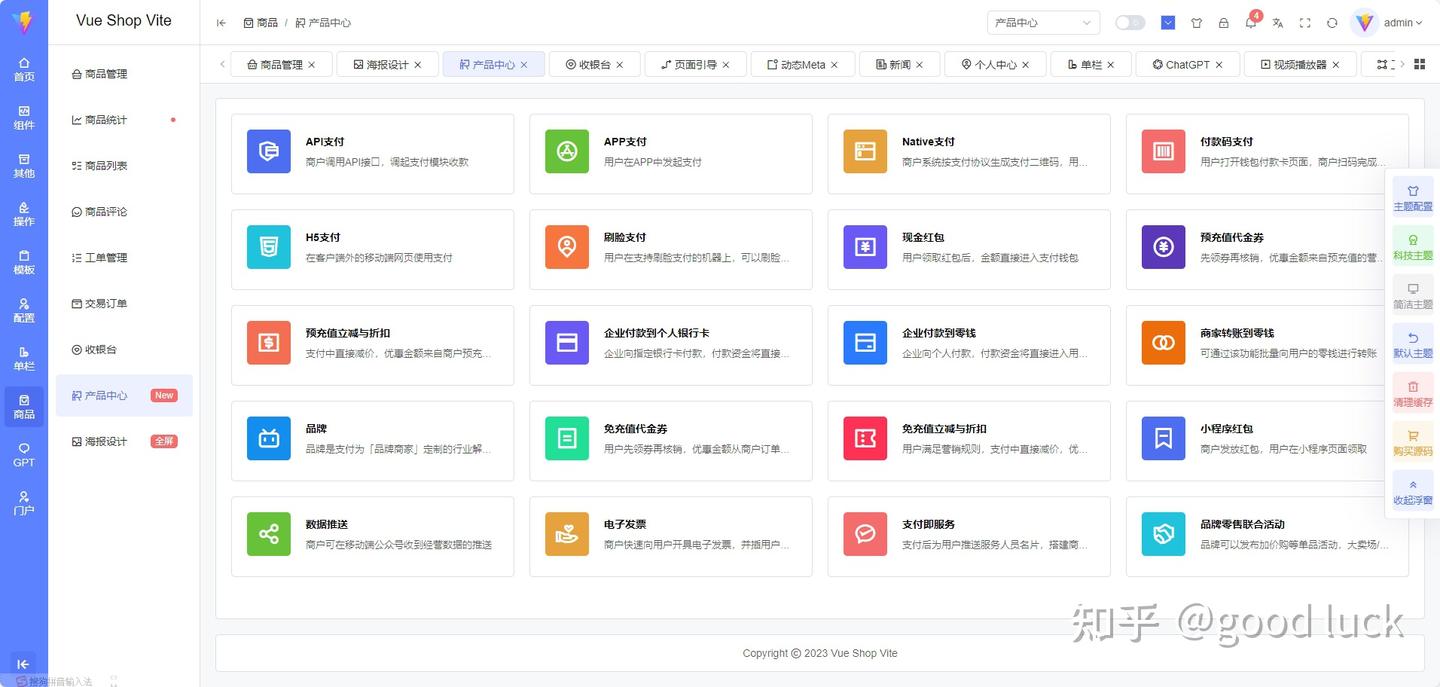Screen dimensions: 1440x687
Task: Collapse the left rail with the bottom arrow
Action: [x=23, y=664]
